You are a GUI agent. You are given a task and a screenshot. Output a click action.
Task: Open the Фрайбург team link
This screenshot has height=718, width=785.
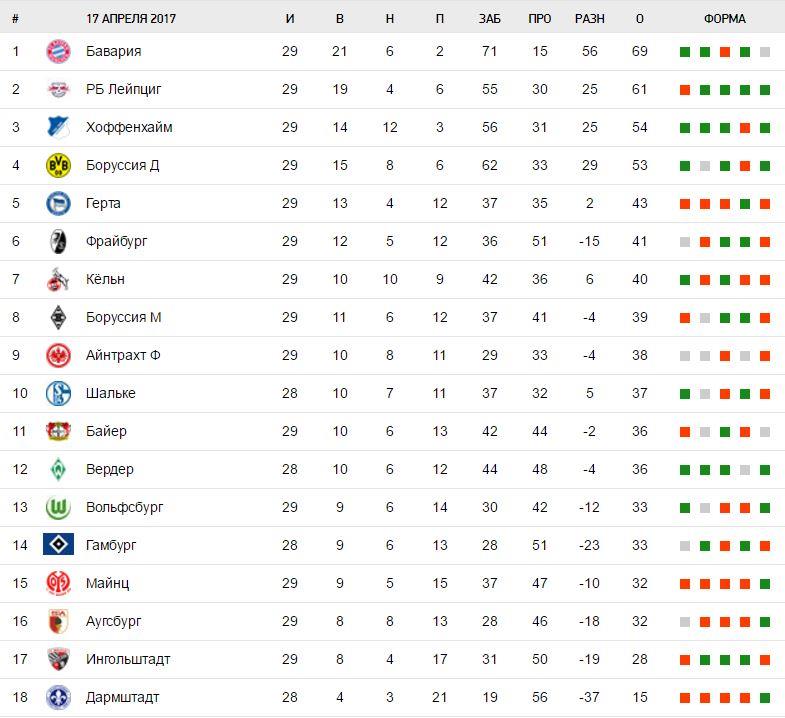pos(118,241)
